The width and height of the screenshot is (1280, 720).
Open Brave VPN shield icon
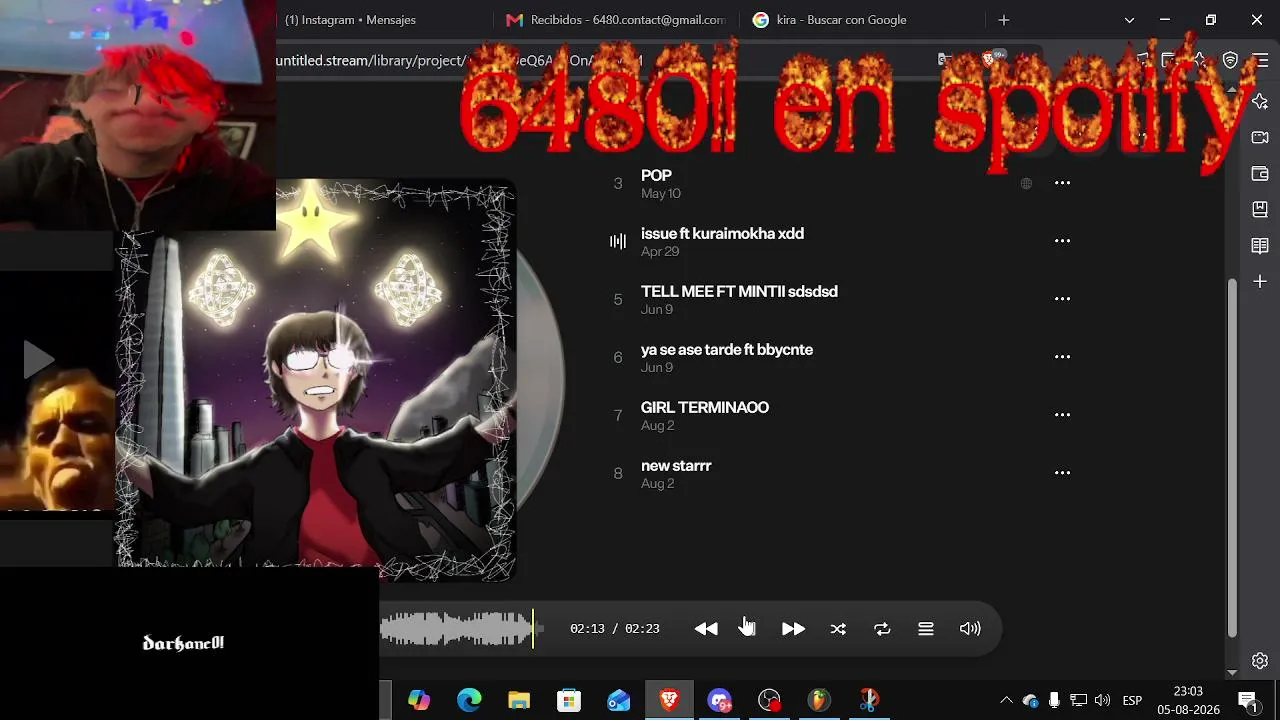click(x=1231, y=60)
